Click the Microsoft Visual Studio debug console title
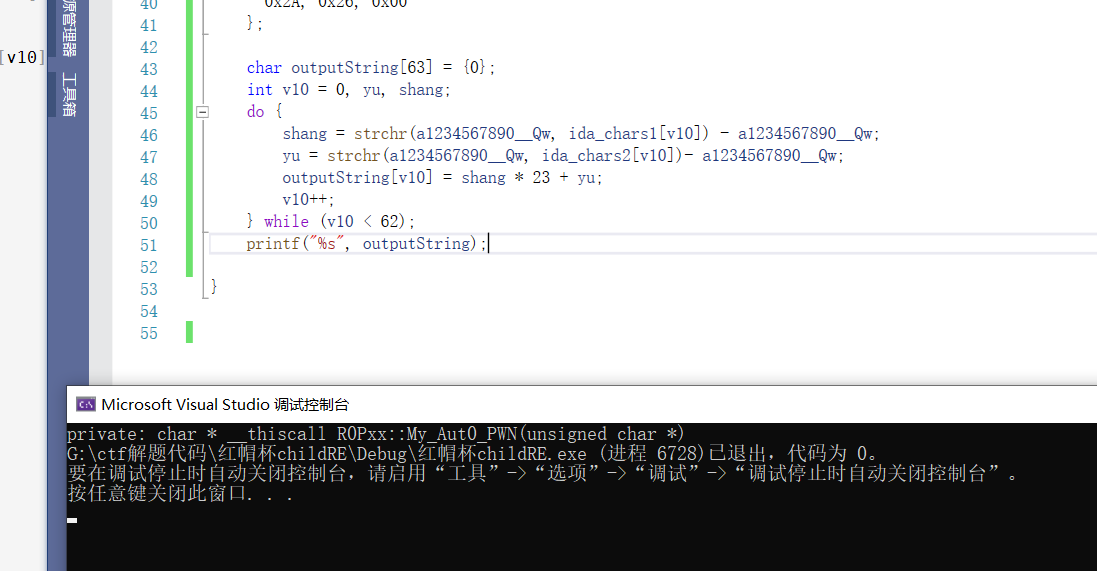 pyautogui.click(x=225, y=404)
